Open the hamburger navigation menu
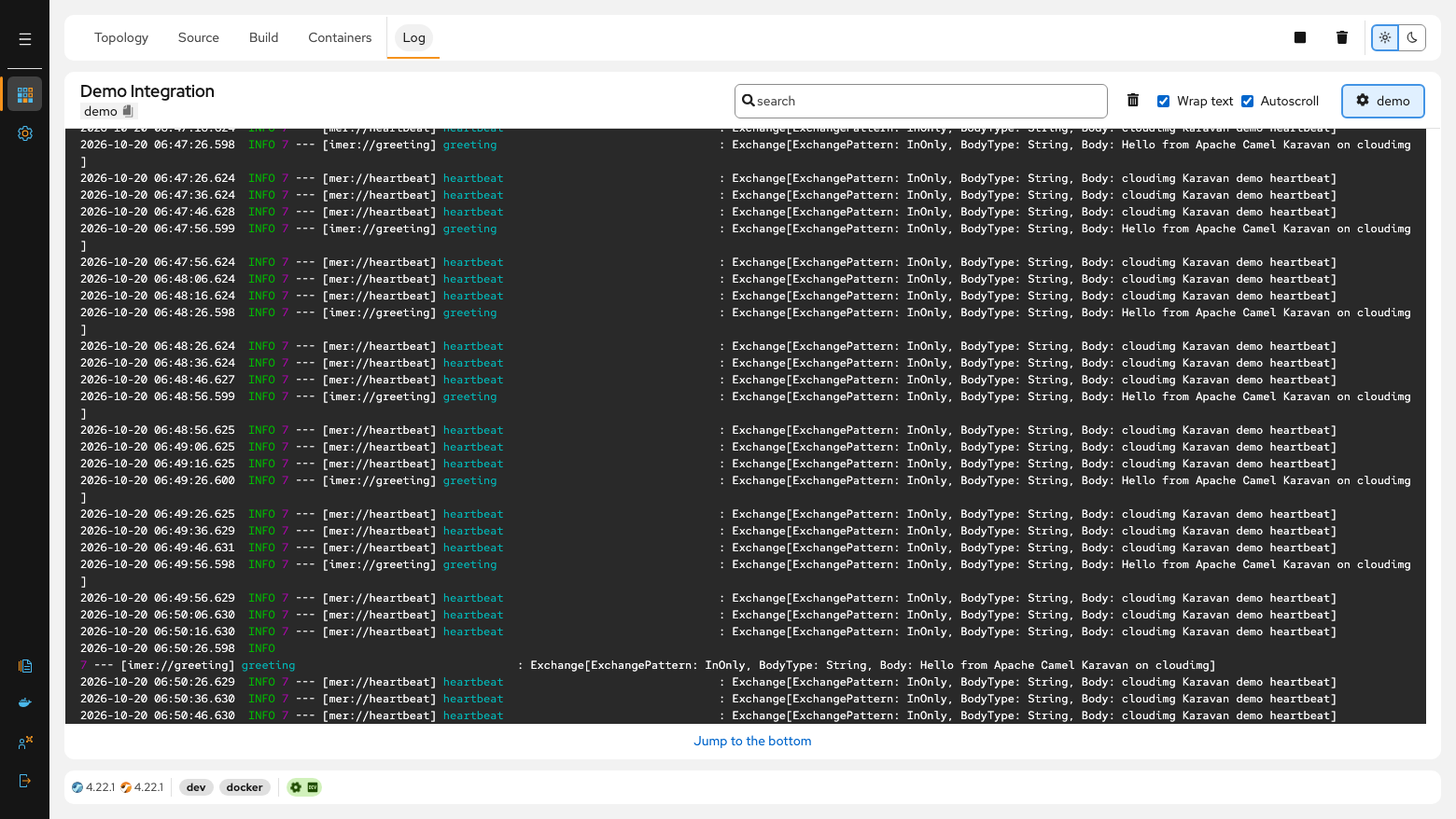 point(25,39)
